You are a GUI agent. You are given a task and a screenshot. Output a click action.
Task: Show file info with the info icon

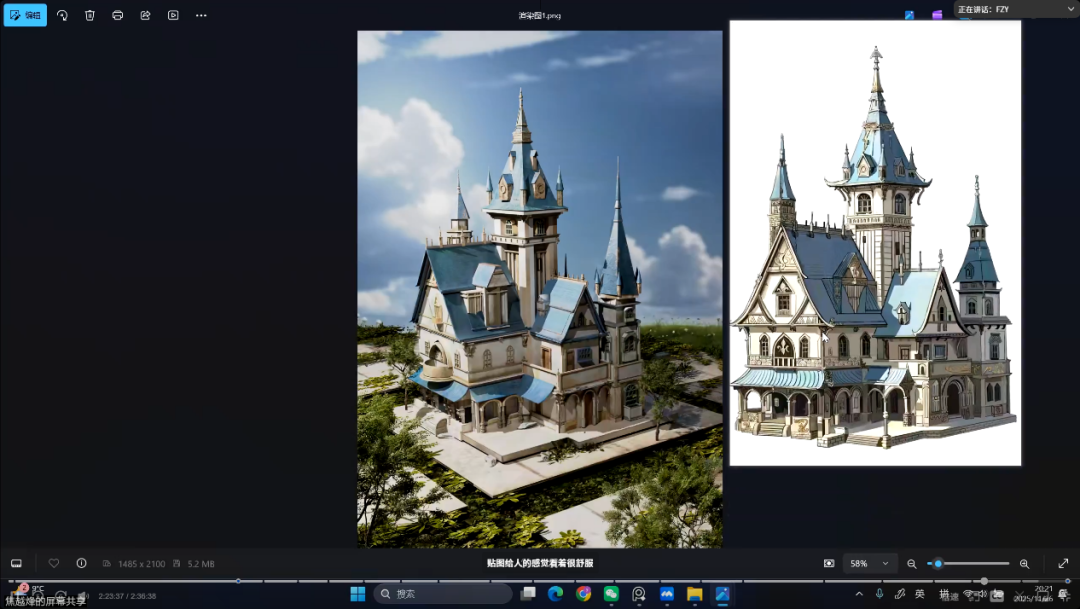tap(82, 563)
